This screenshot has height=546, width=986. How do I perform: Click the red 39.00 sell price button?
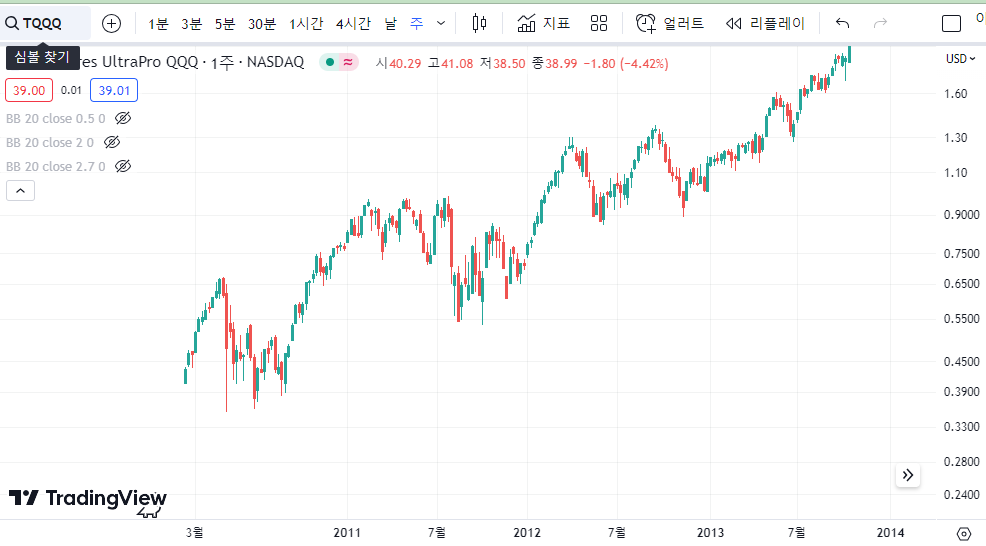pos(29,90)
